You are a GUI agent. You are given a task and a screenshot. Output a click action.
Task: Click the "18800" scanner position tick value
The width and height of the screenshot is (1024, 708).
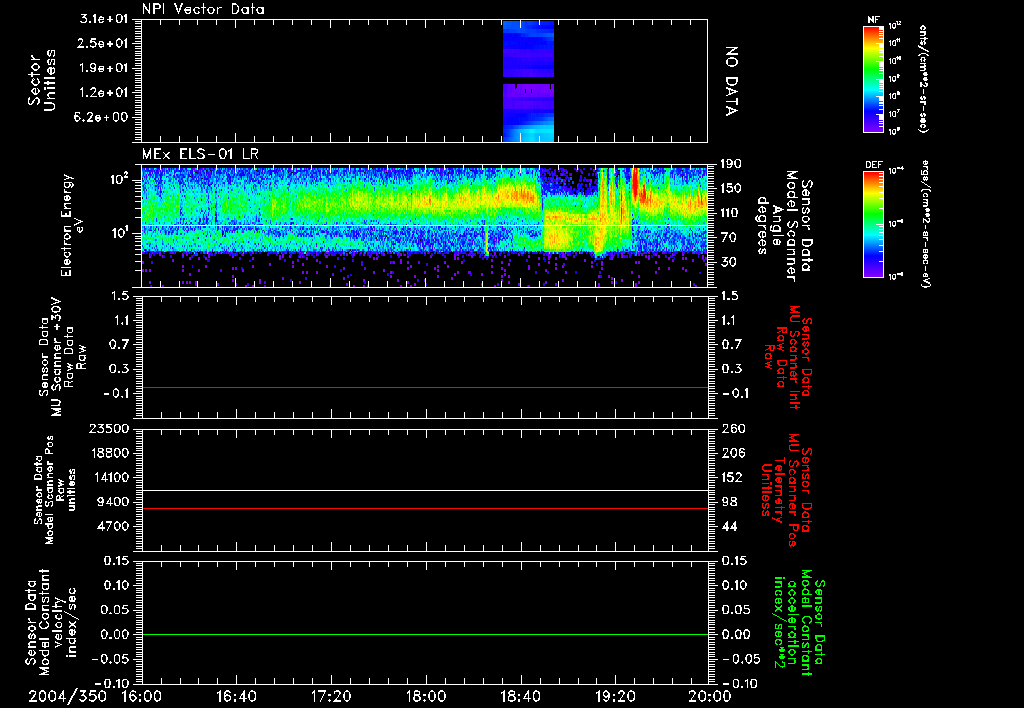coord(108,453)
